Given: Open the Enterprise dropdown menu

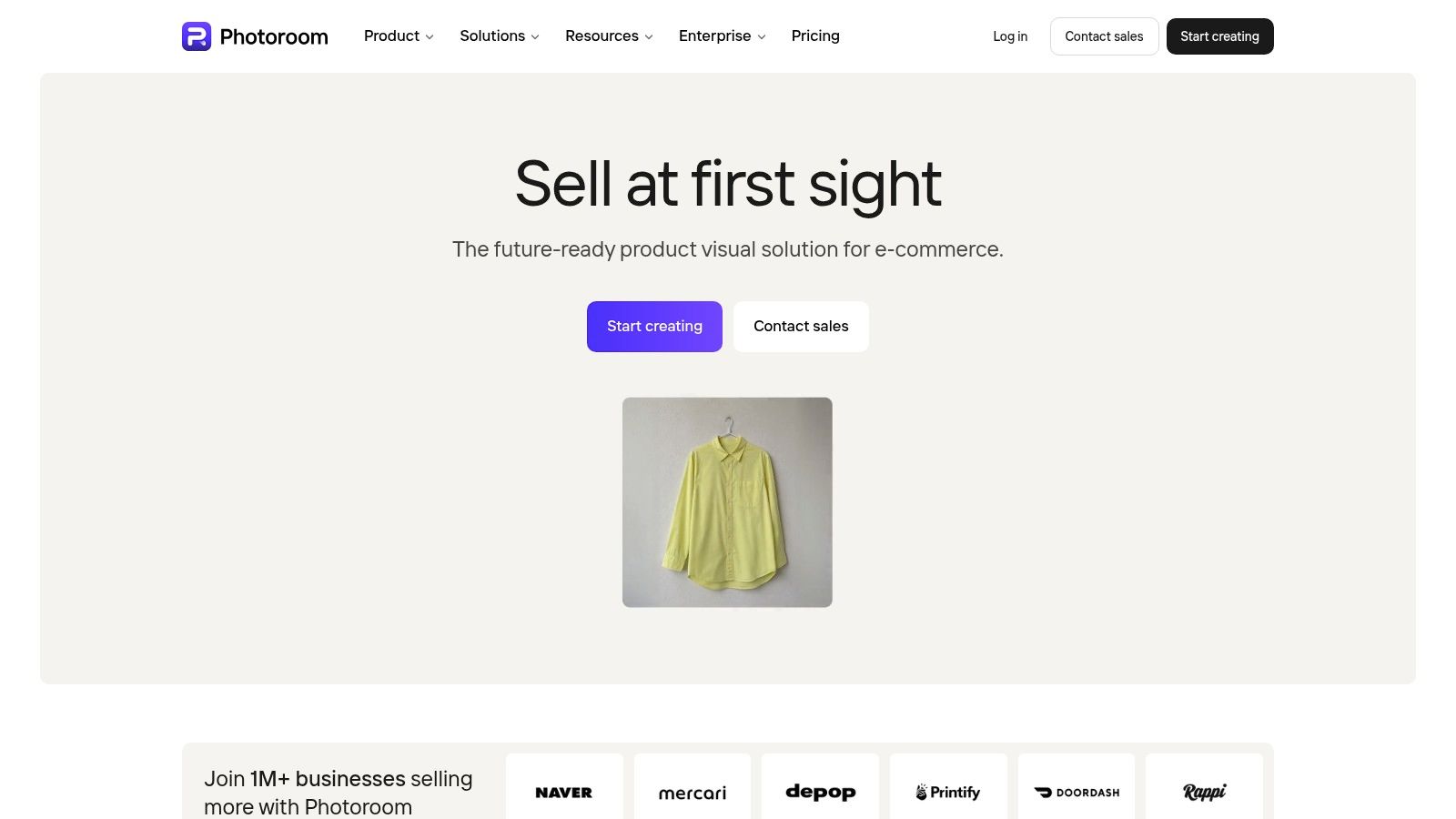Looking at the screenshot, I should (723, 36).
